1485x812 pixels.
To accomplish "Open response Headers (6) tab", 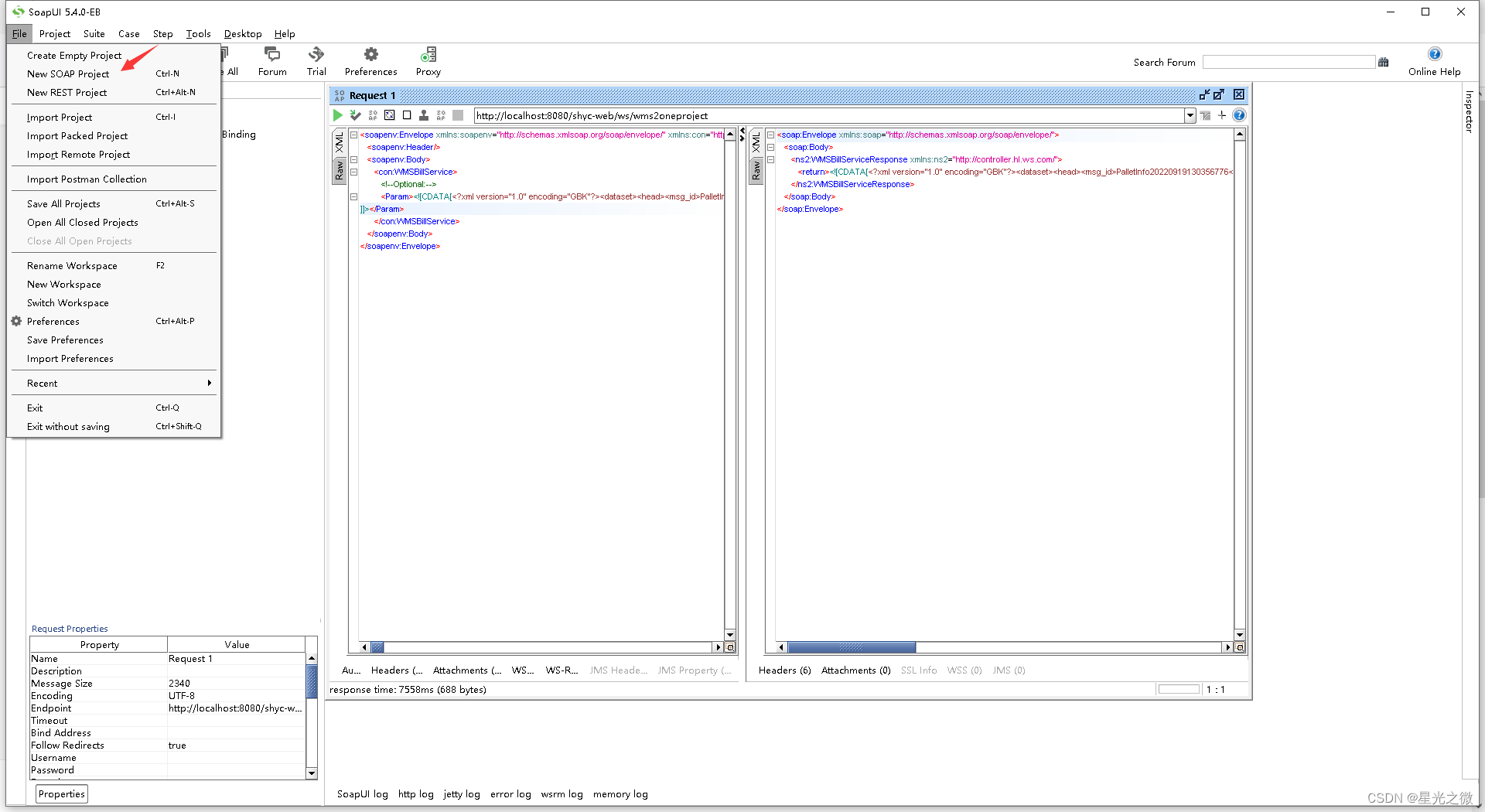I will pos(784,670).
